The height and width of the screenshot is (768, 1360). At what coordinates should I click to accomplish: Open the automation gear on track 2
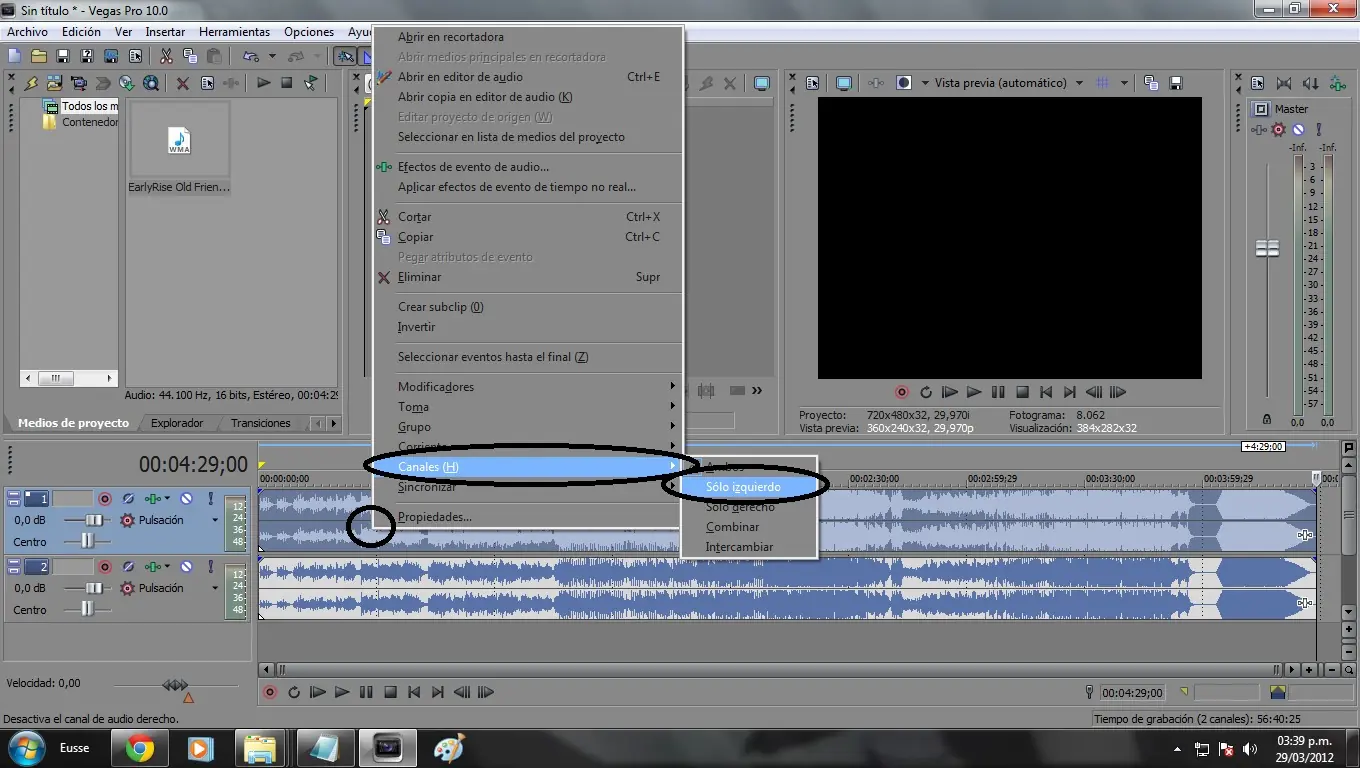pos(127,588)
